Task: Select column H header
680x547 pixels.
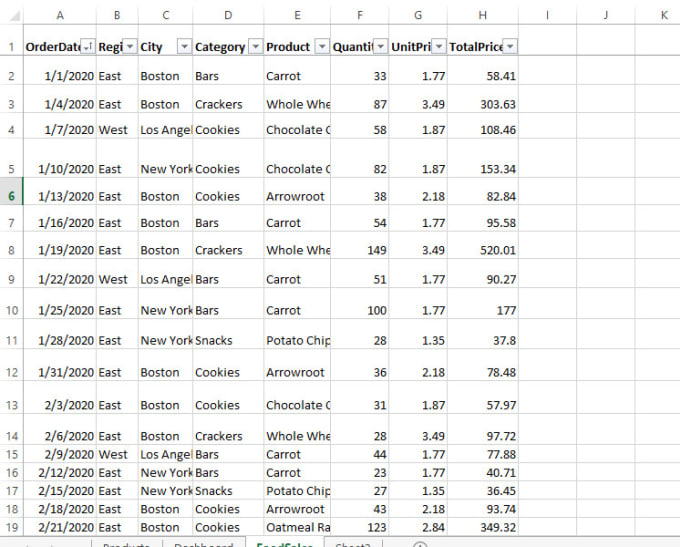Action: (483, 15)
